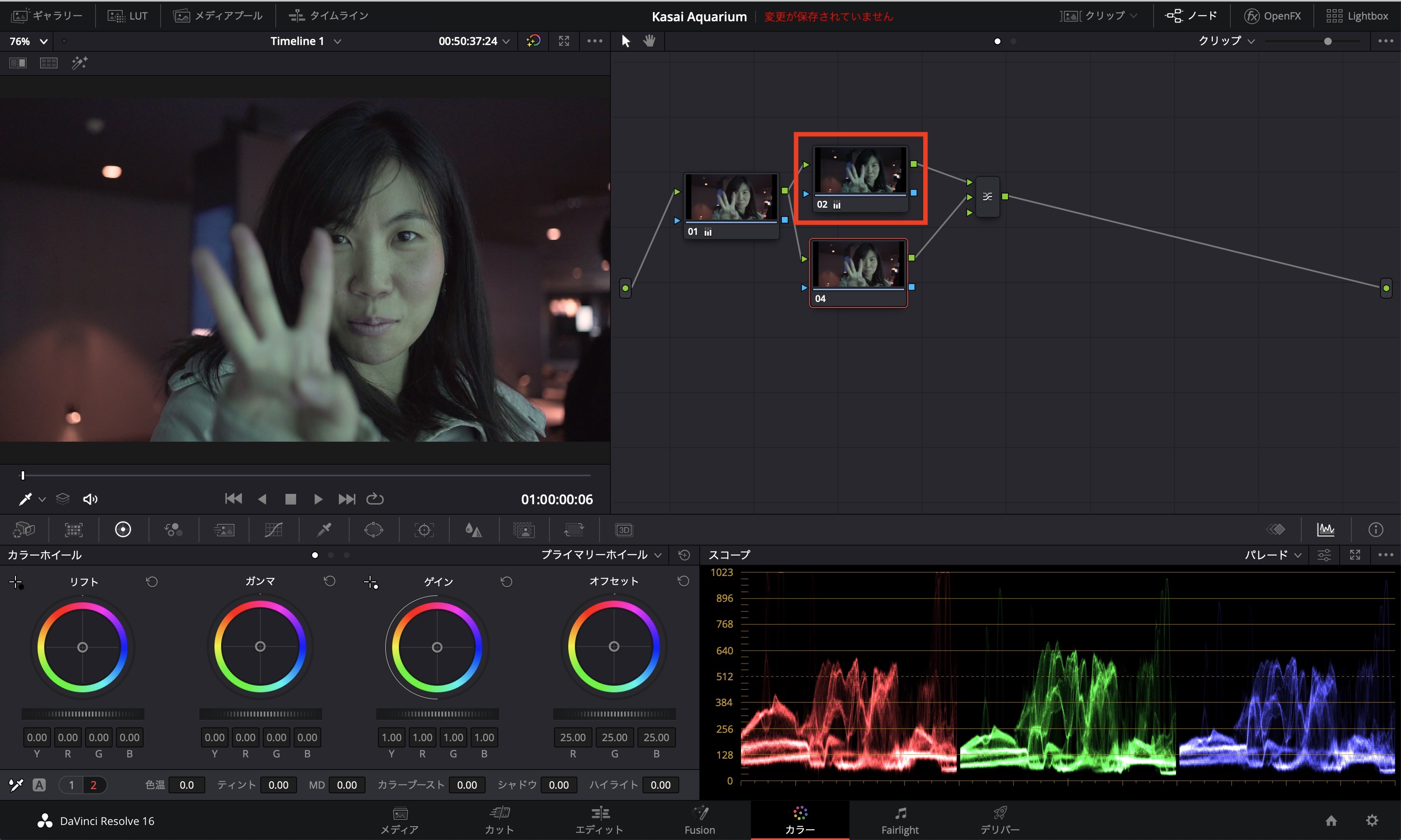The image size is (1401, 840).
Task: Click the ゲイン master wheel slider
Action: pyautogui.click(x=437, y=714)
